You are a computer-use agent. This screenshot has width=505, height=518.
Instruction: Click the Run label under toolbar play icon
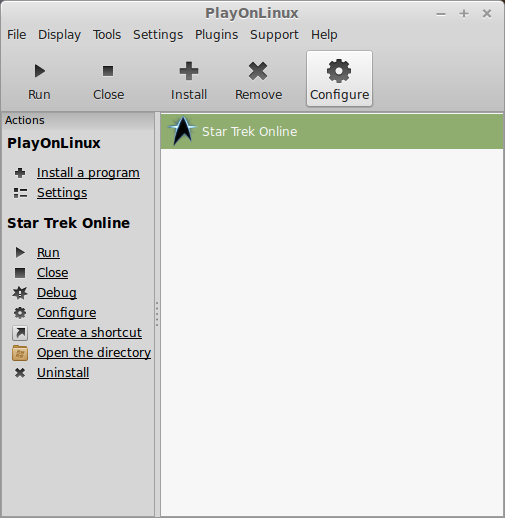point(39,95)
